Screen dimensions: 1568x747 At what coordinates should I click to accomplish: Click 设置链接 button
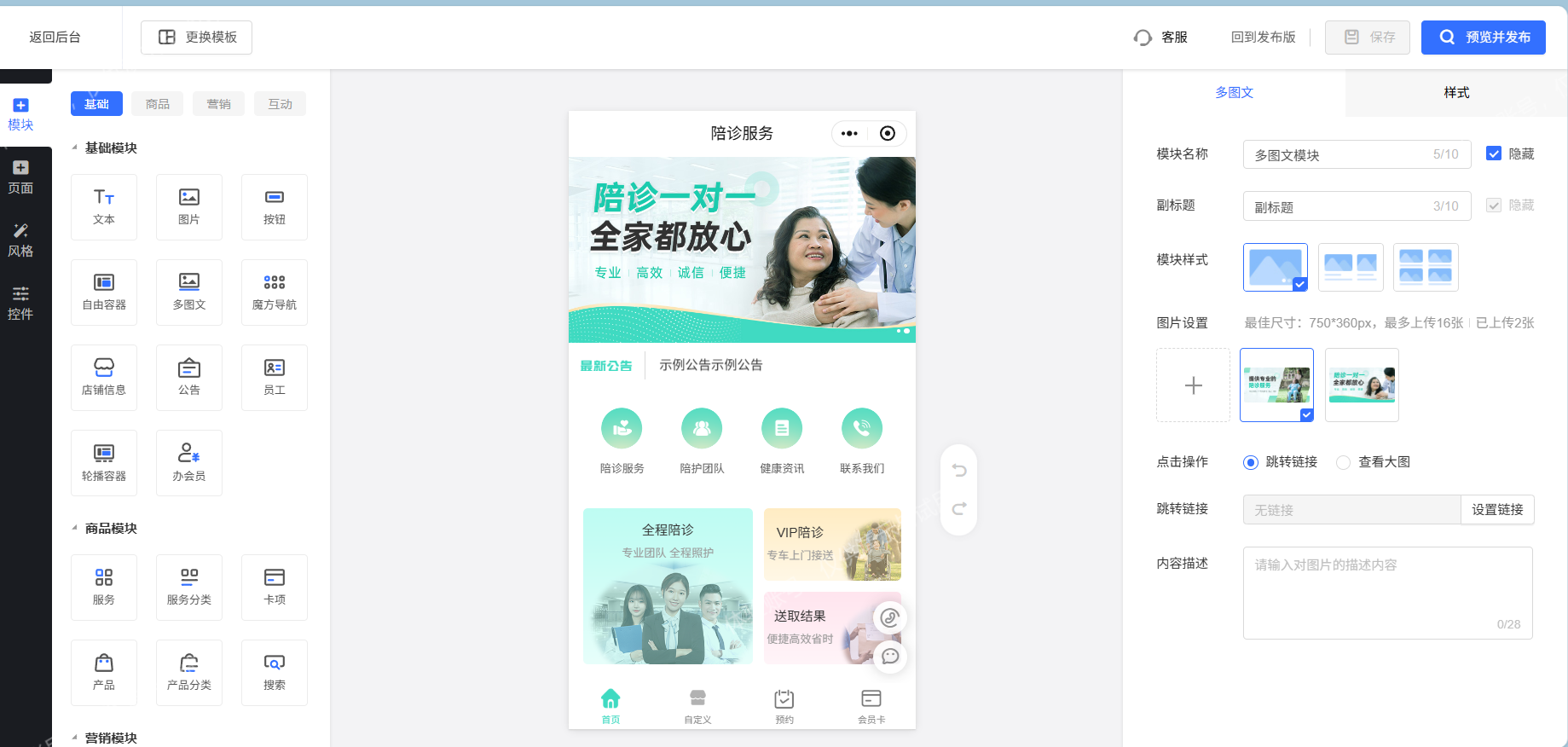(1497, 509)
